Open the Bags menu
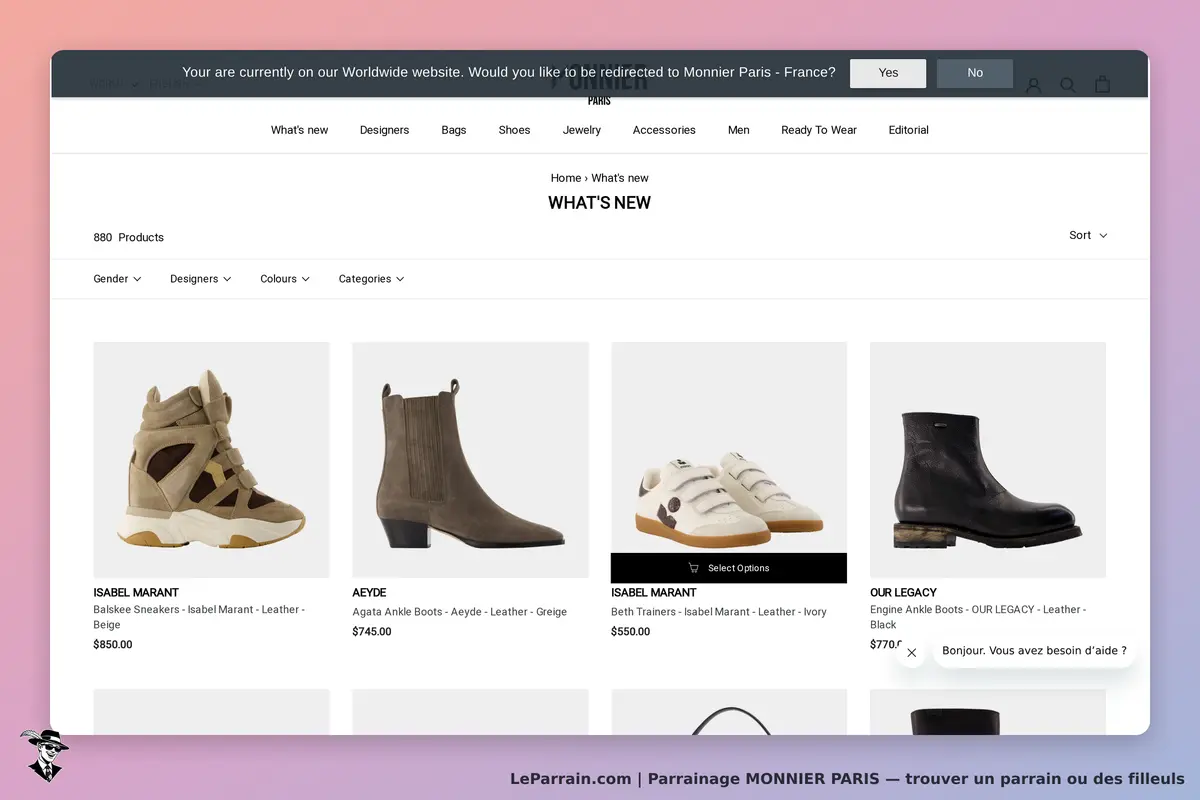The width and height of the screenshot is (1200, 800). (454, 130)
